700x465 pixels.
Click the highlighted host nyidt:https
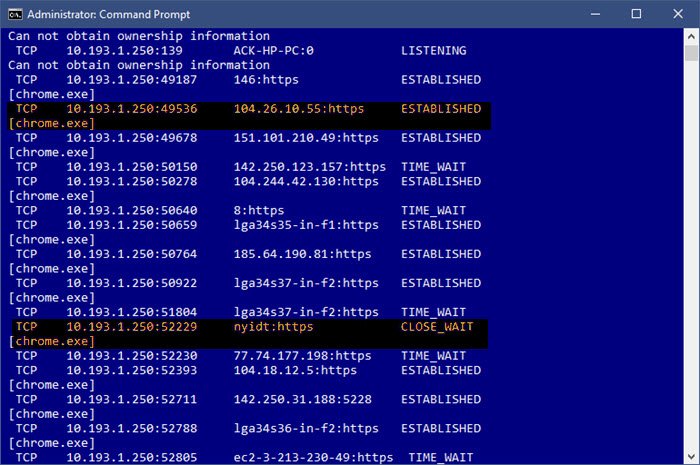pos(273,326)
